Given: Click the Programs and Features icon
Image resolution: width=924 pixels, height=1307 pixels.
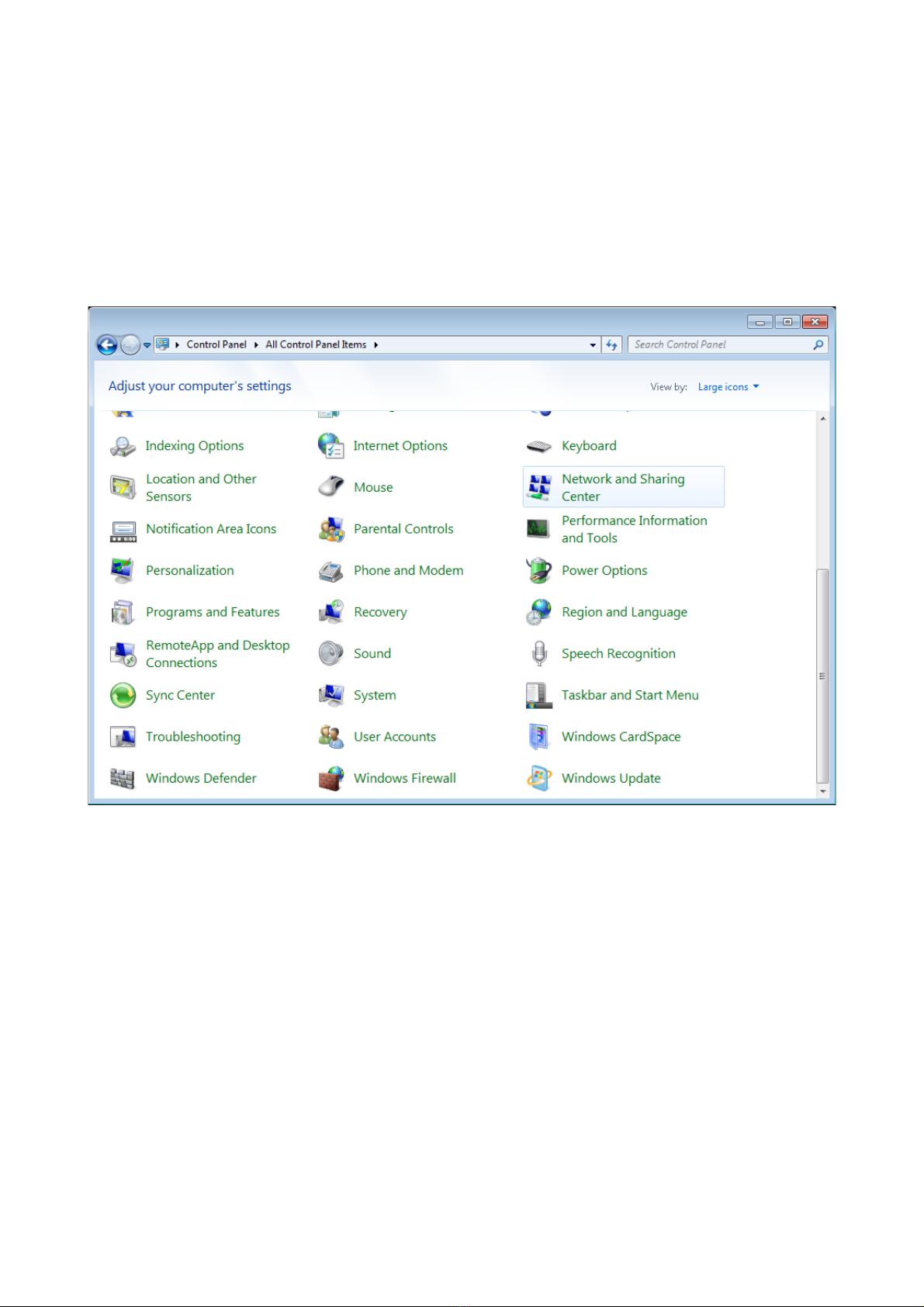Looking at the screenshot, I should click(x=123, y=612).
